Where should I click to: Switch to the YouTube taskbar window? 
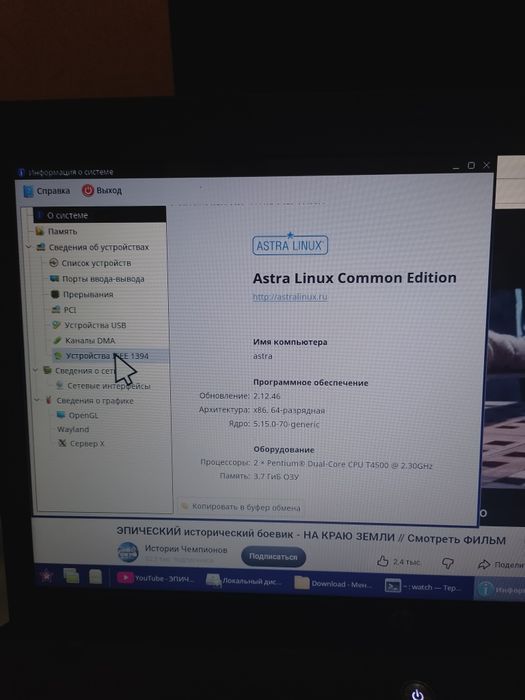pos(156,578)
